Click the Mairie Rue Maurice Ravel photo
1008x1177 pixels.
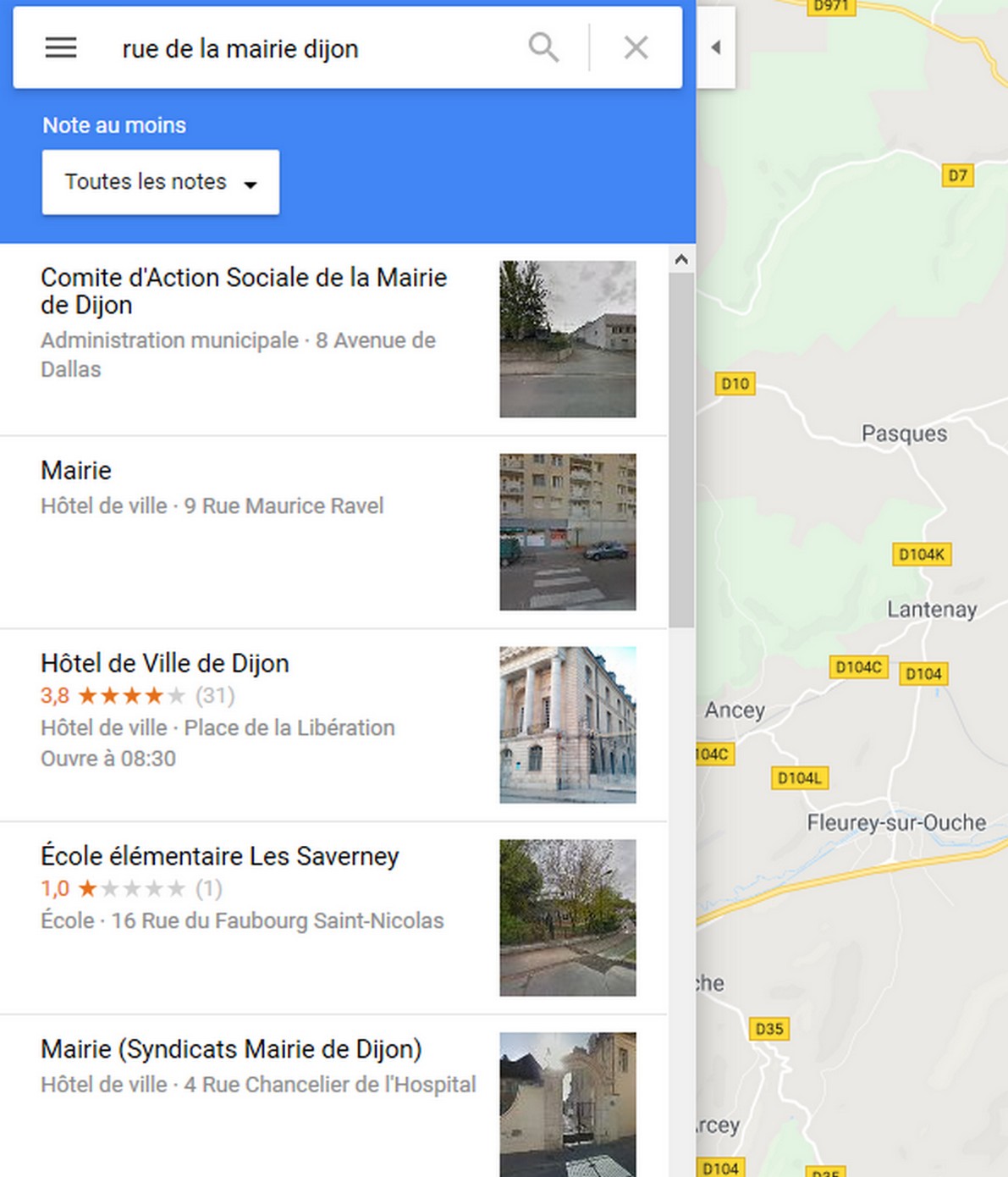tap(567, 532)
